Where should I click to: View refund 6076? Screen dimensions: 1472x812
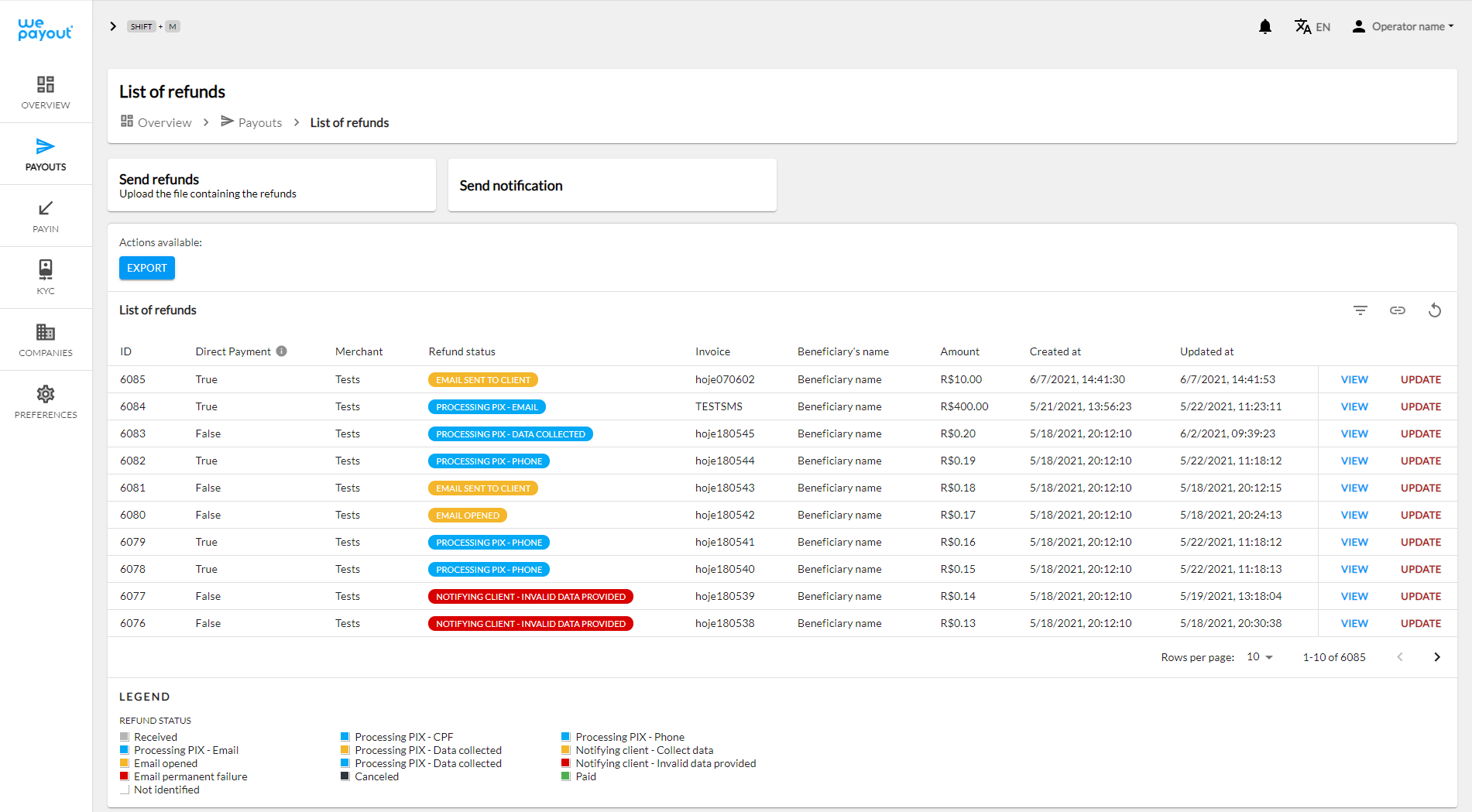click(1354, 623)
